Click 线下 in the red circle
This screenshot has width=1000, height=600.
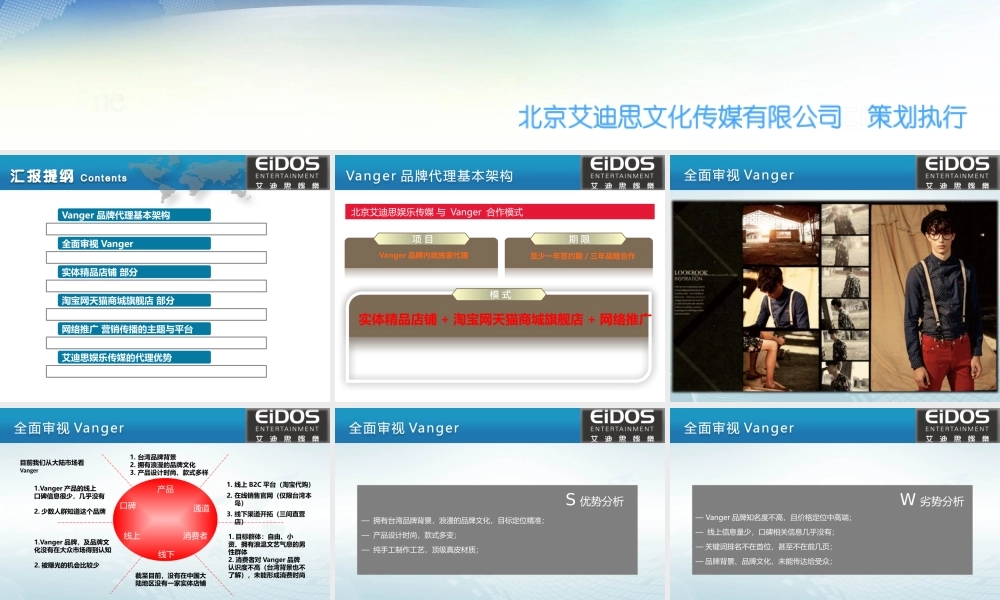(166, 555)
